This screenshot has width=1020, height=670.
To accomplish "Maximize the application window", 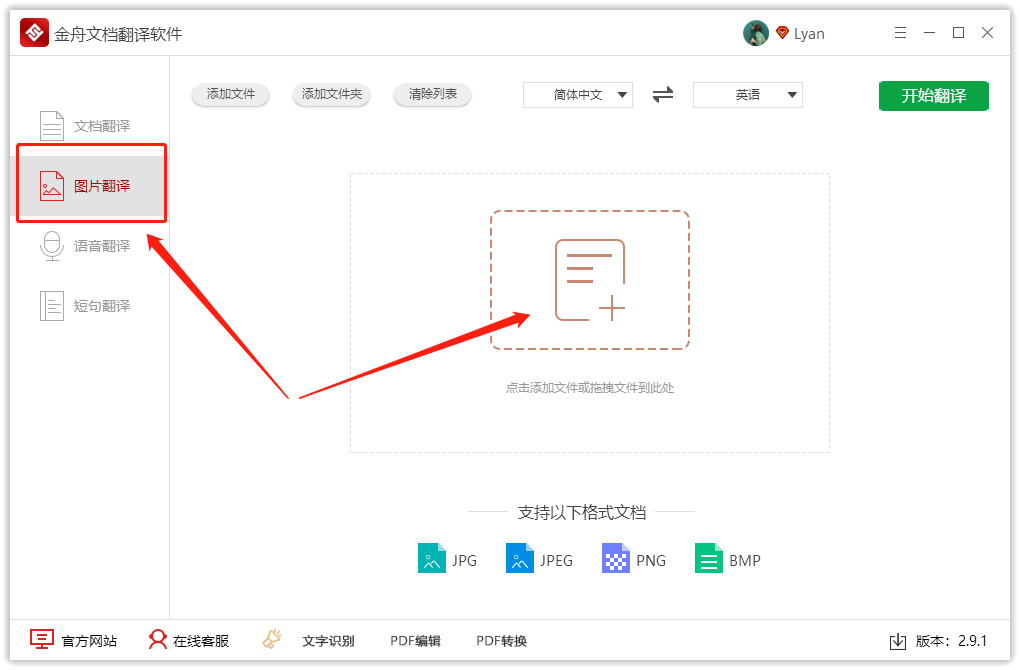I will click(958, 33).
